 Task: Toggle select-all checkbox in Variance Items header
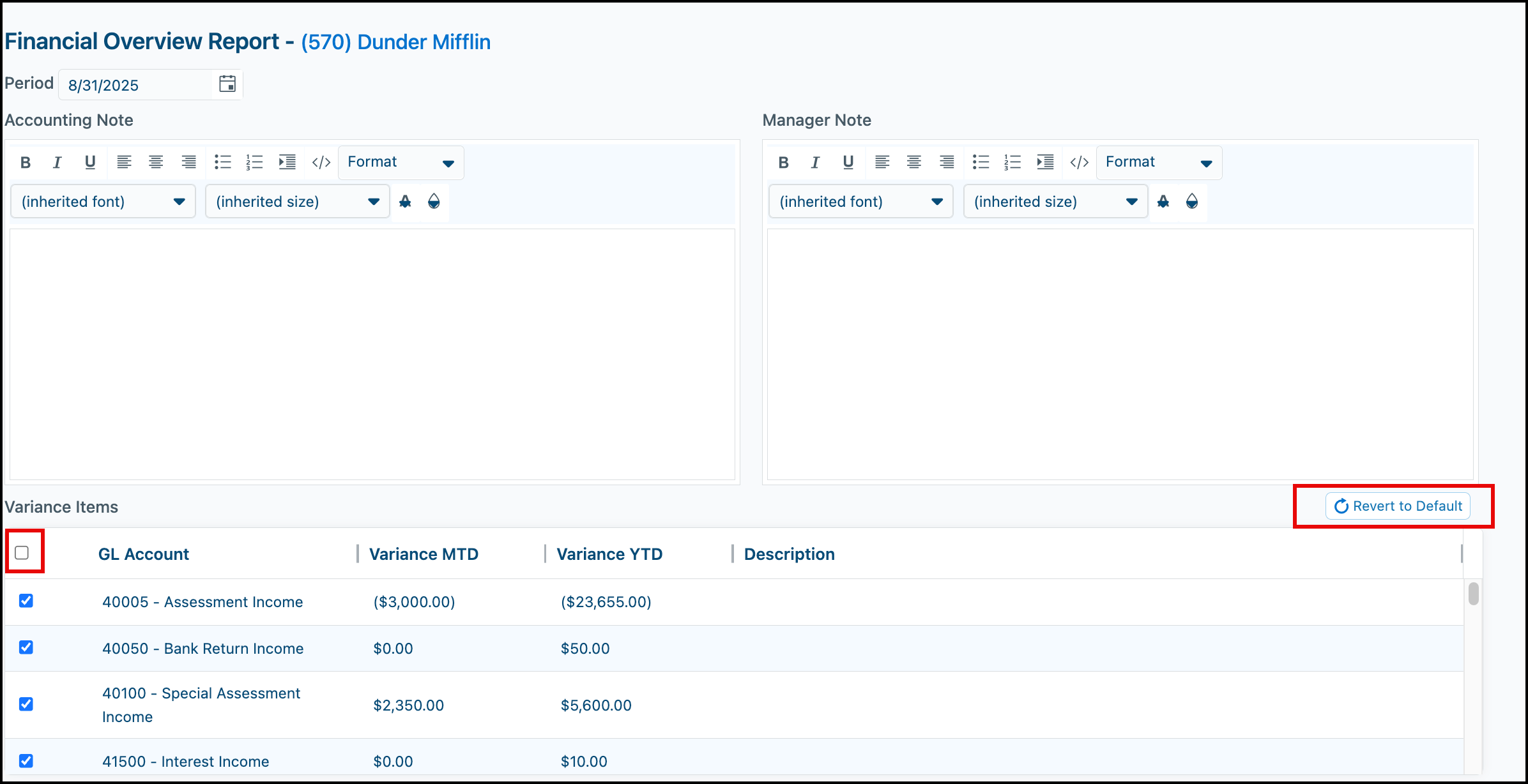point(22,552)
